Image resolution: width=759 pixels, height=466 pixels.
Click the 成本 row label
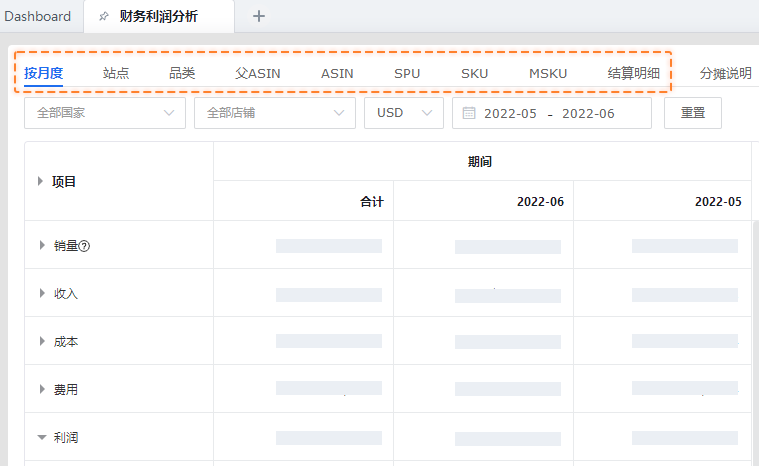66,342
